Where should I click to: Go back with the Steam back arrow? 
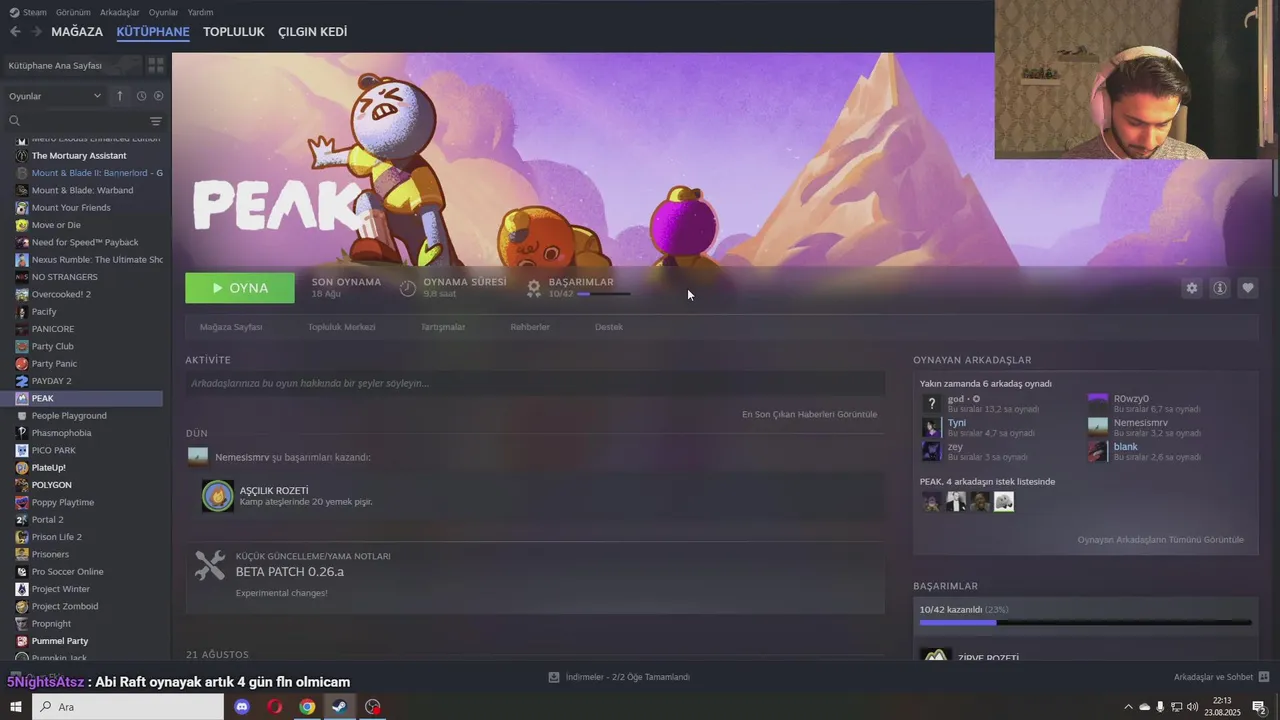pos(15,32)
